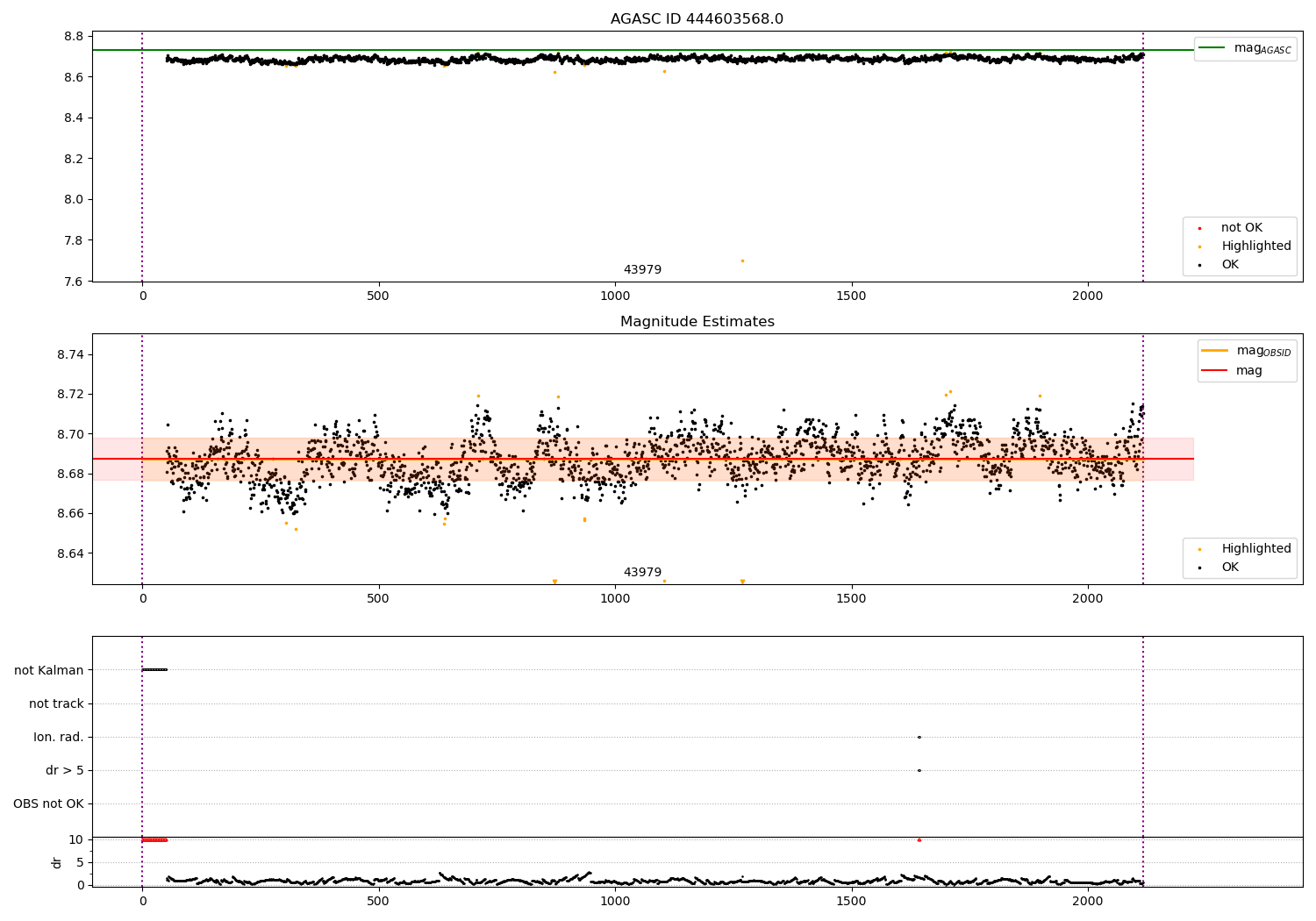1316x921 pixels.
Task: Click the "not track" axis label
Action: click(56, 703)
